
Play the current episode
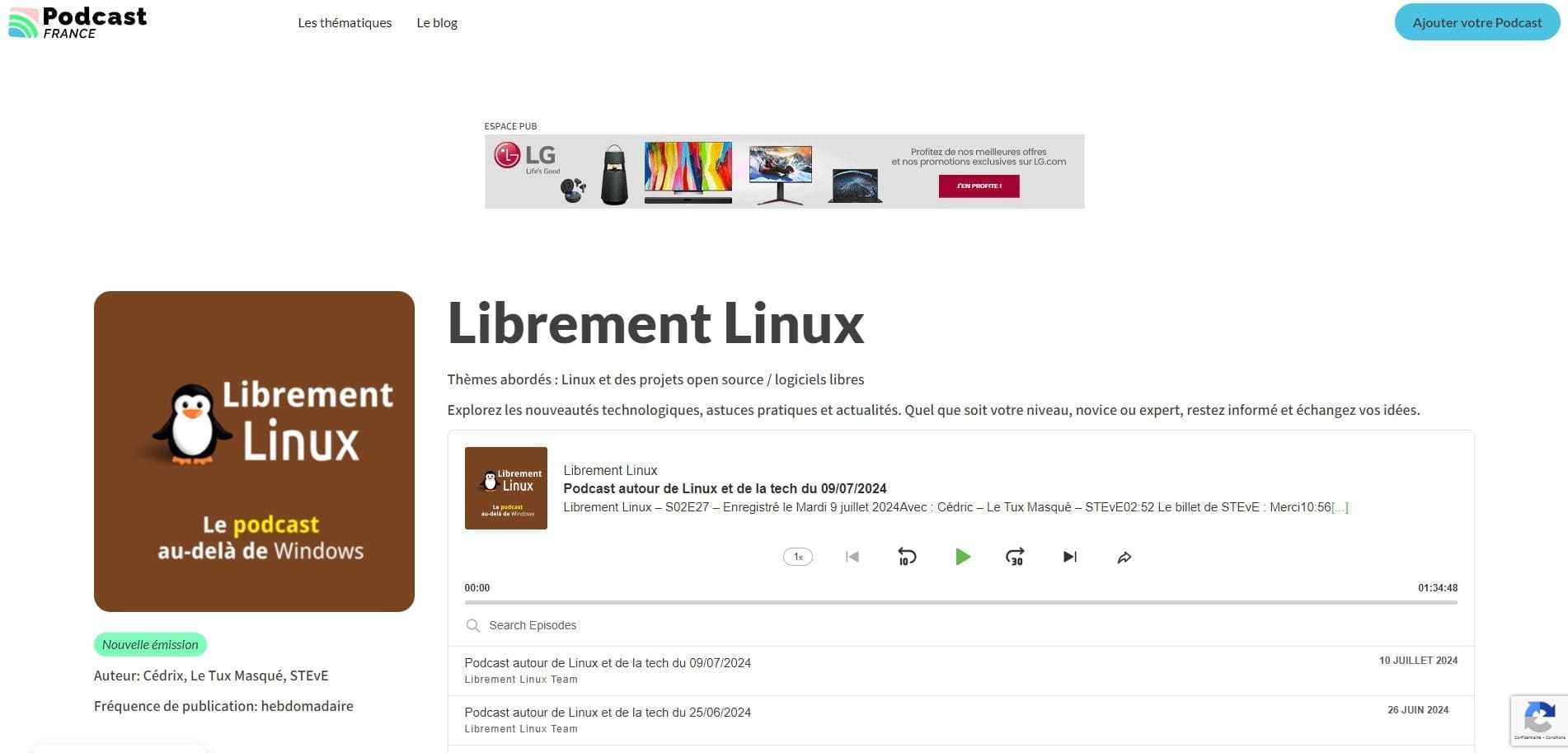pyautogui.click(x=962, y=557)
